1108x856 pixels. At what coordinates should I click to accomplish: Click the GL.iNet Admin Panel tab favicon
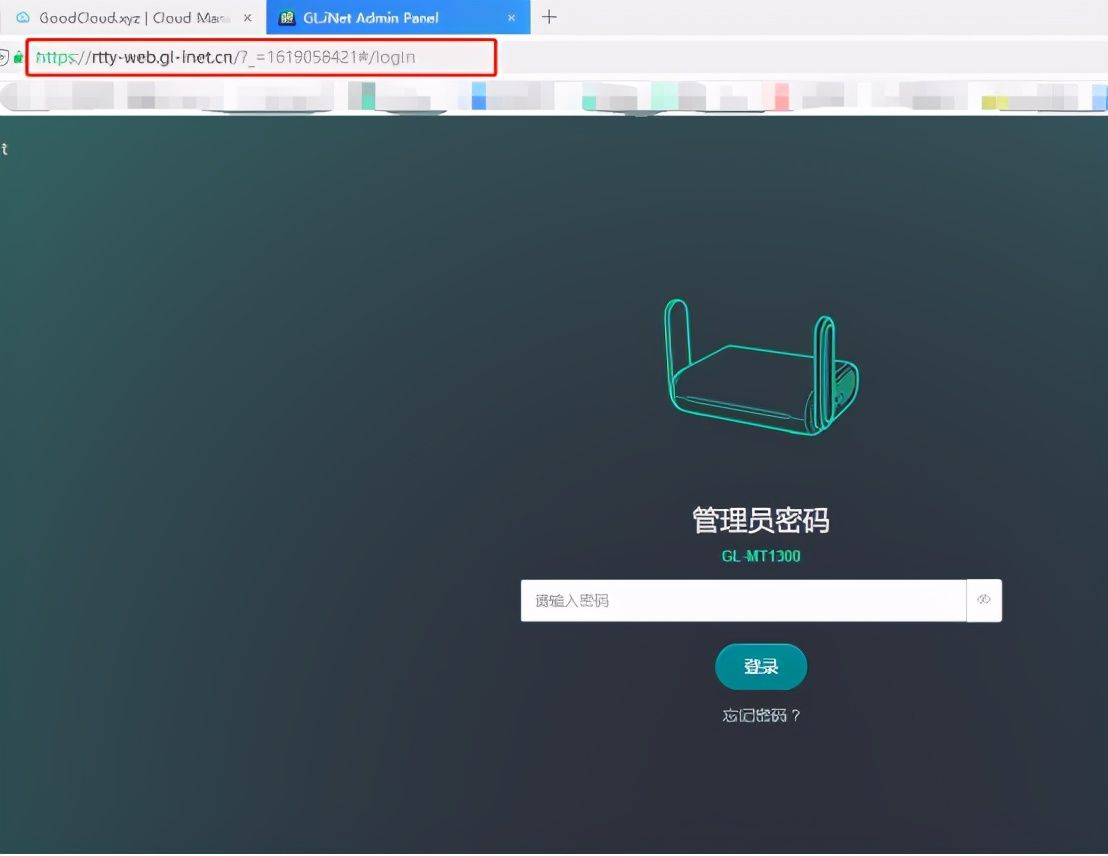(287, 18)
